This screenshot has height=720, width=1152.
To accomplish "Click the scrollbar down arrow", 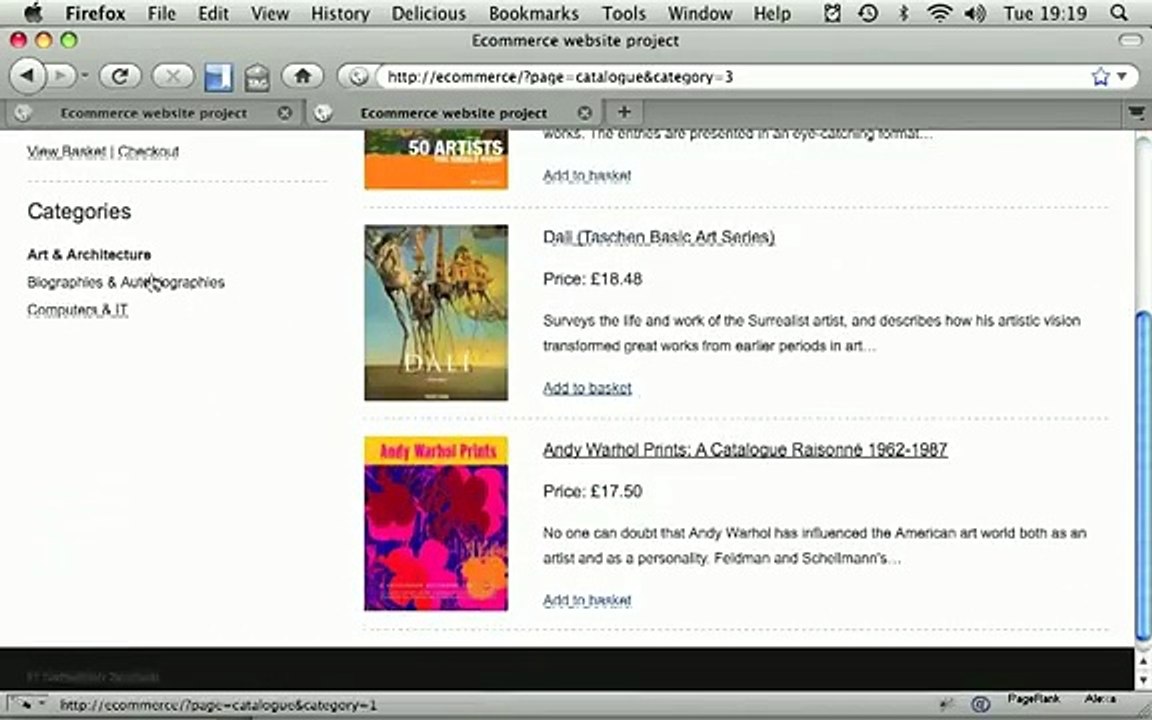I will pos(1142,678).
